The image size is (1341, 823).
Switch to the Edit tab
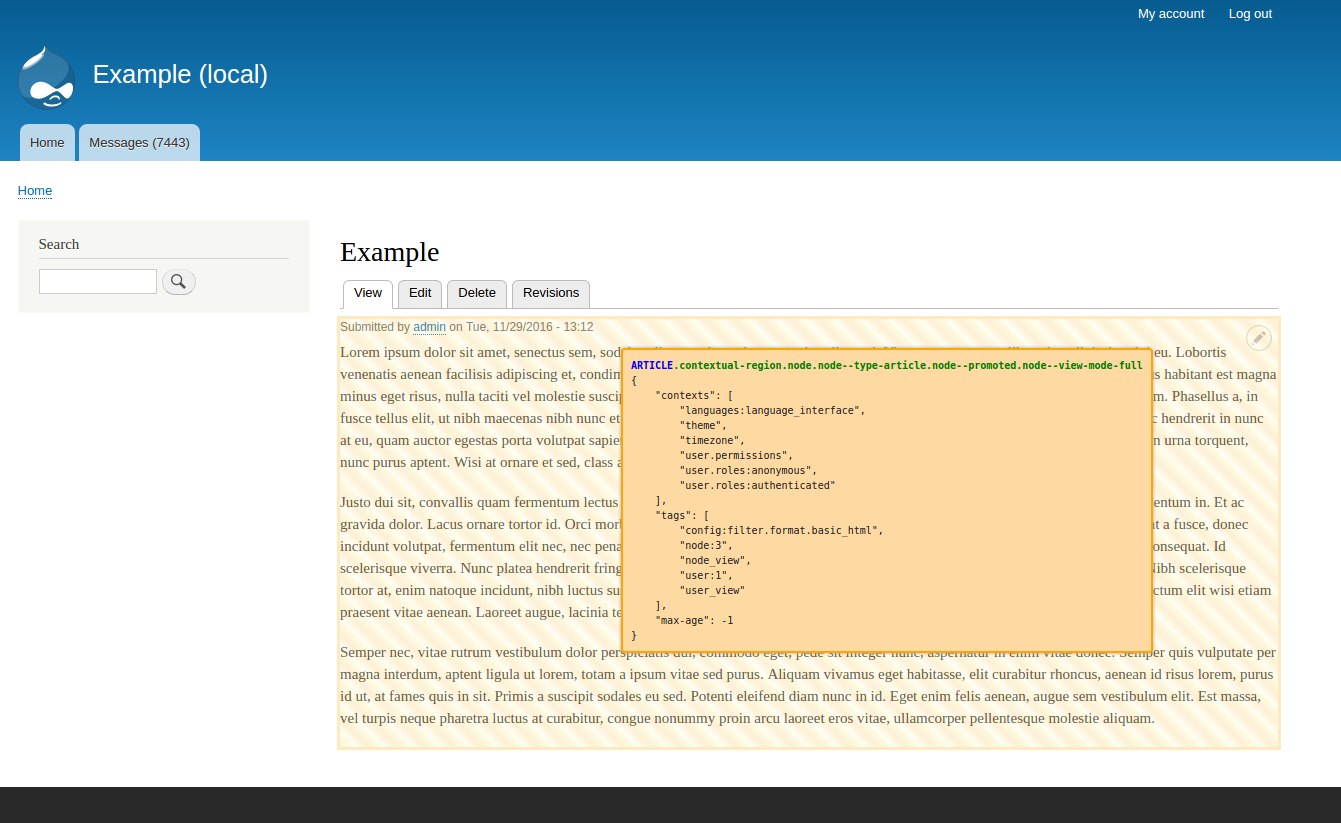point(420,293)
